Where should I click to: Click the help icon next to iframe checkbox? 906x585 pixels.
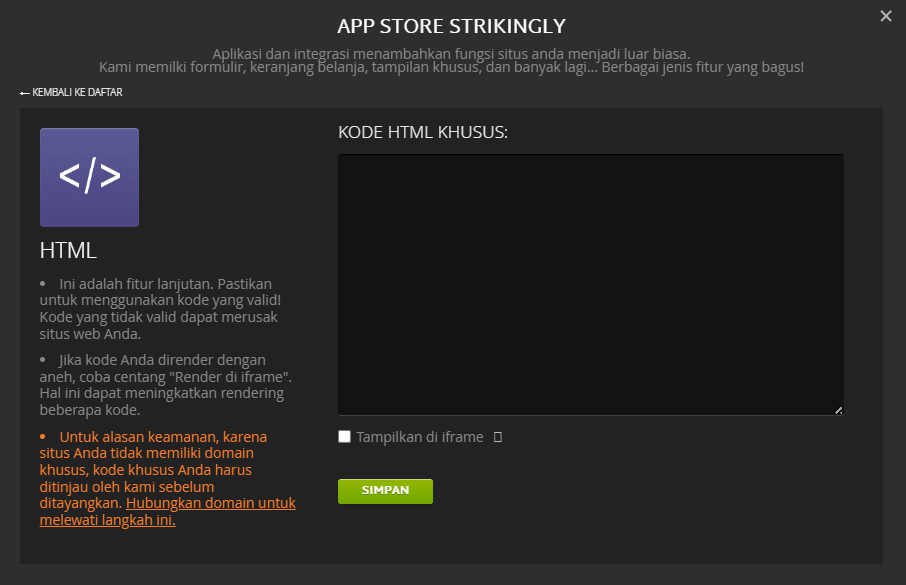point(496,436)
